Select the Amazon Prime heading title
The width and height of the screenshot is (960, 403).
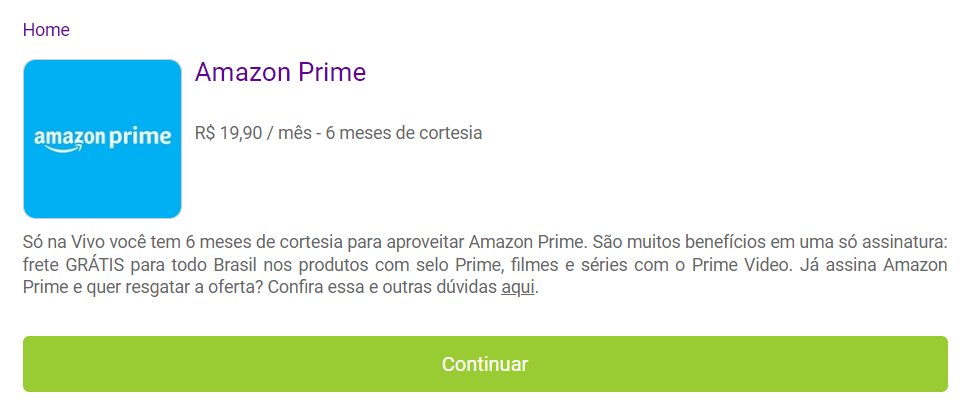click(280, 72)
